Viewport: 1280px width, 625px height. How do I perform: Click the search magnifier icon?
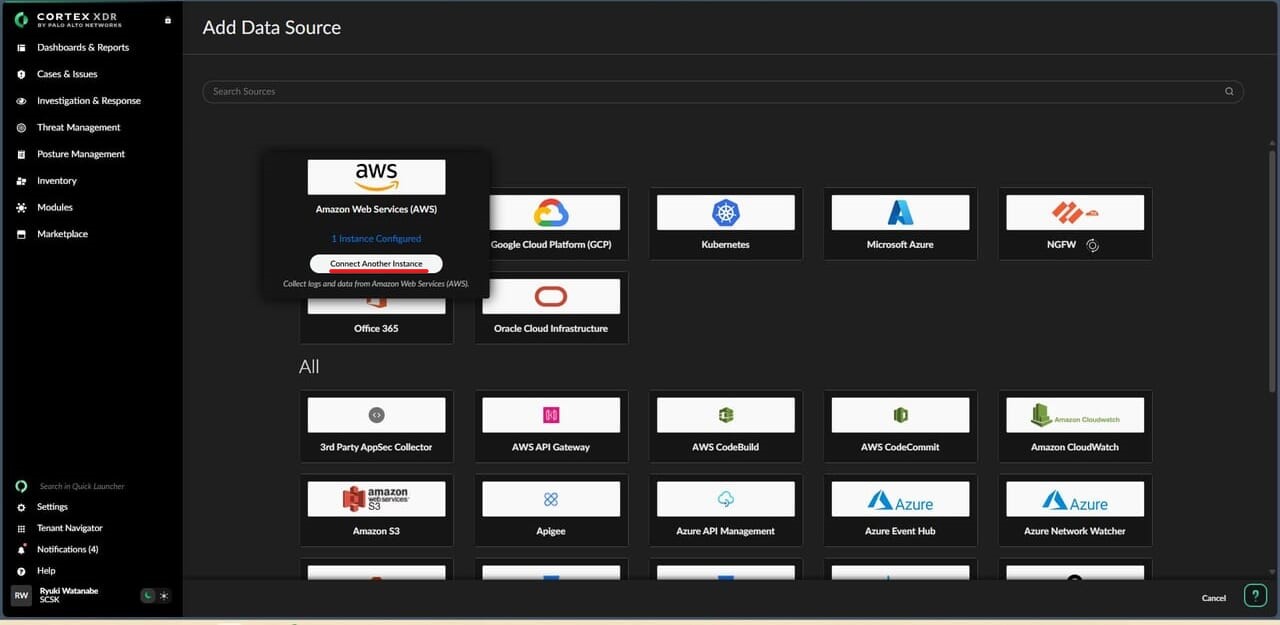coord(1229,91)
